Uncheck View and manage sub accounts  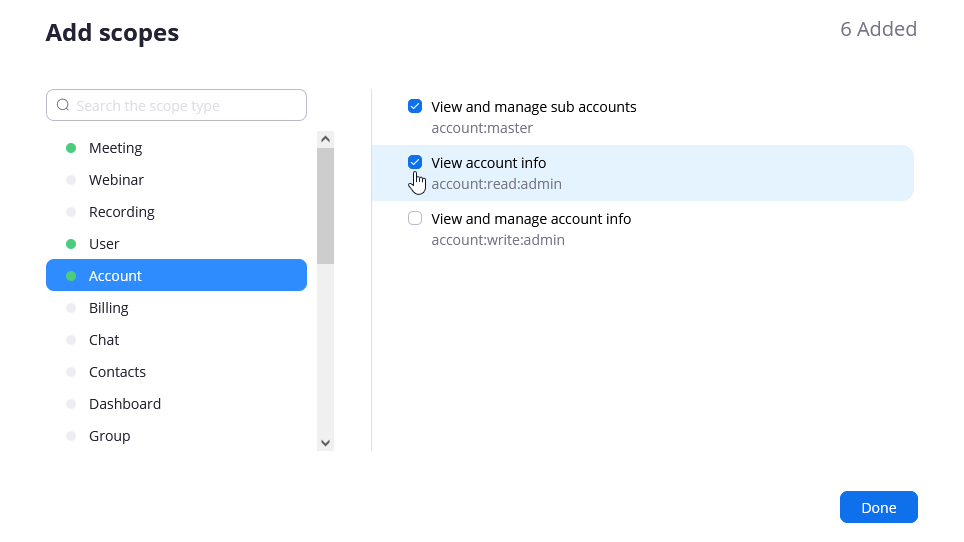point(415,106)
